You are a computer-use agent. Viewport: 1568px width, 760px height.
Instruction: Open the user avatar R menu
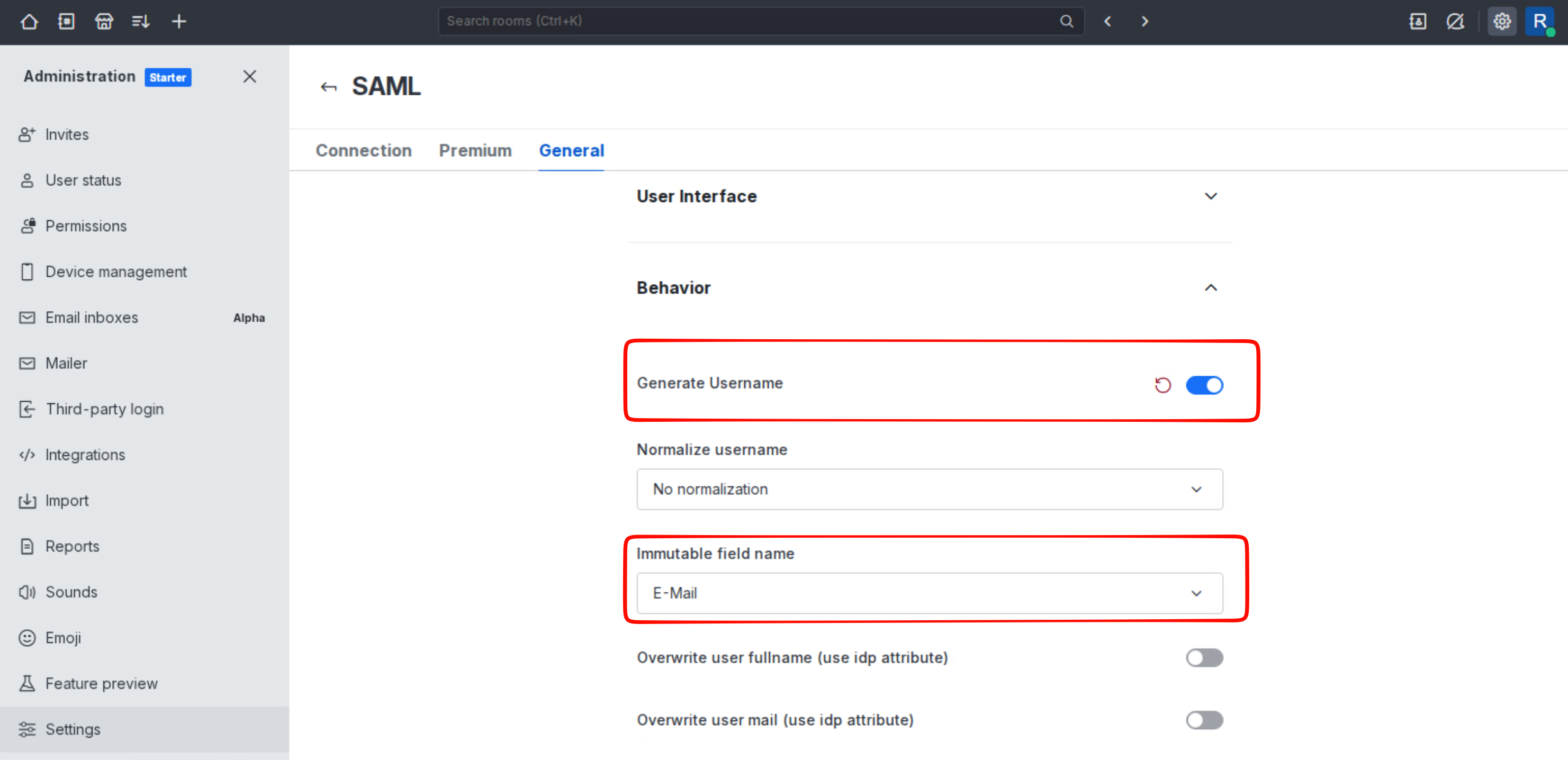pos(1539,21)
